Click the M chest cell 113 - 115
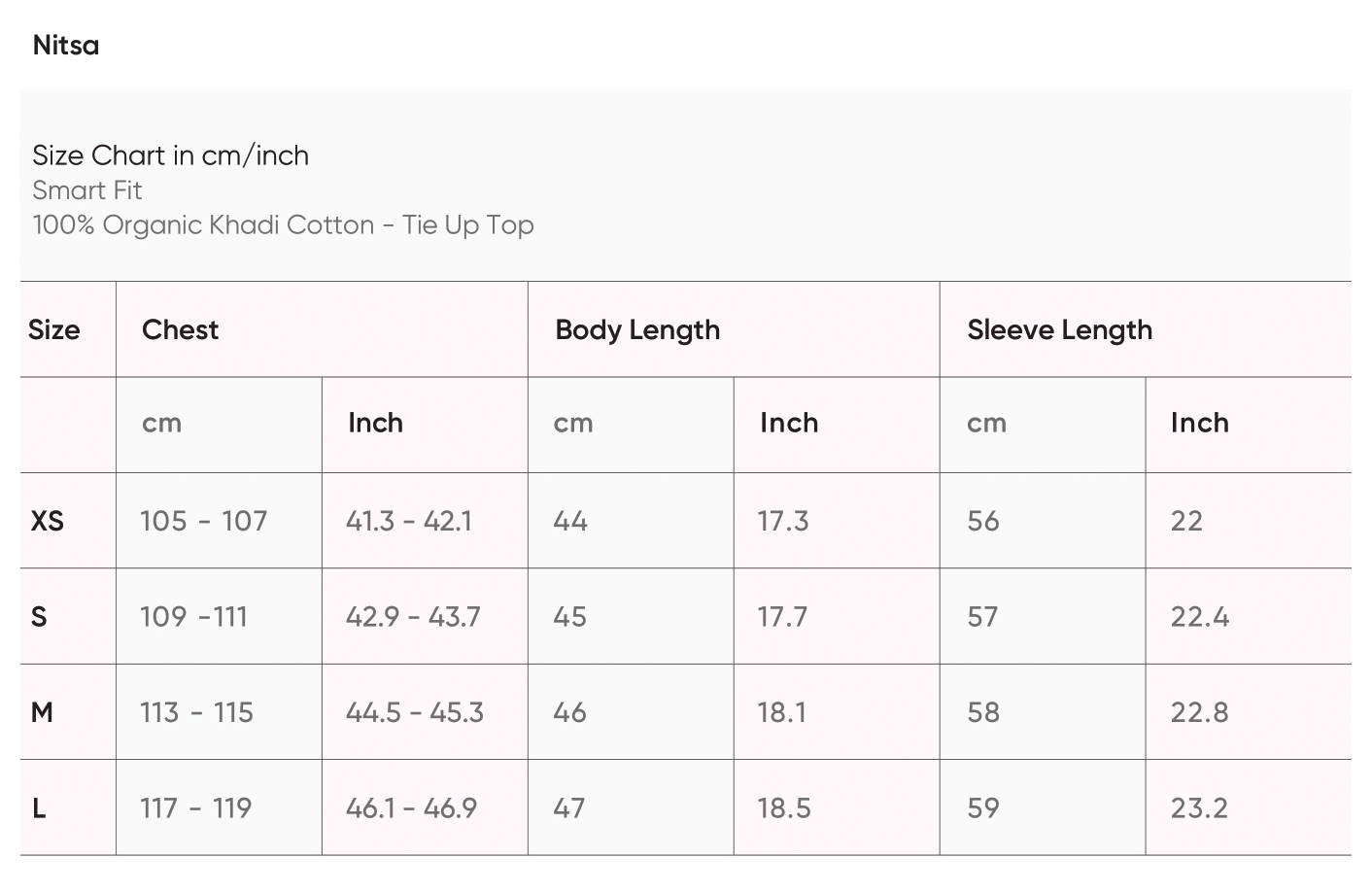This screenshot has width=1372, height=892. pos(196,713)
